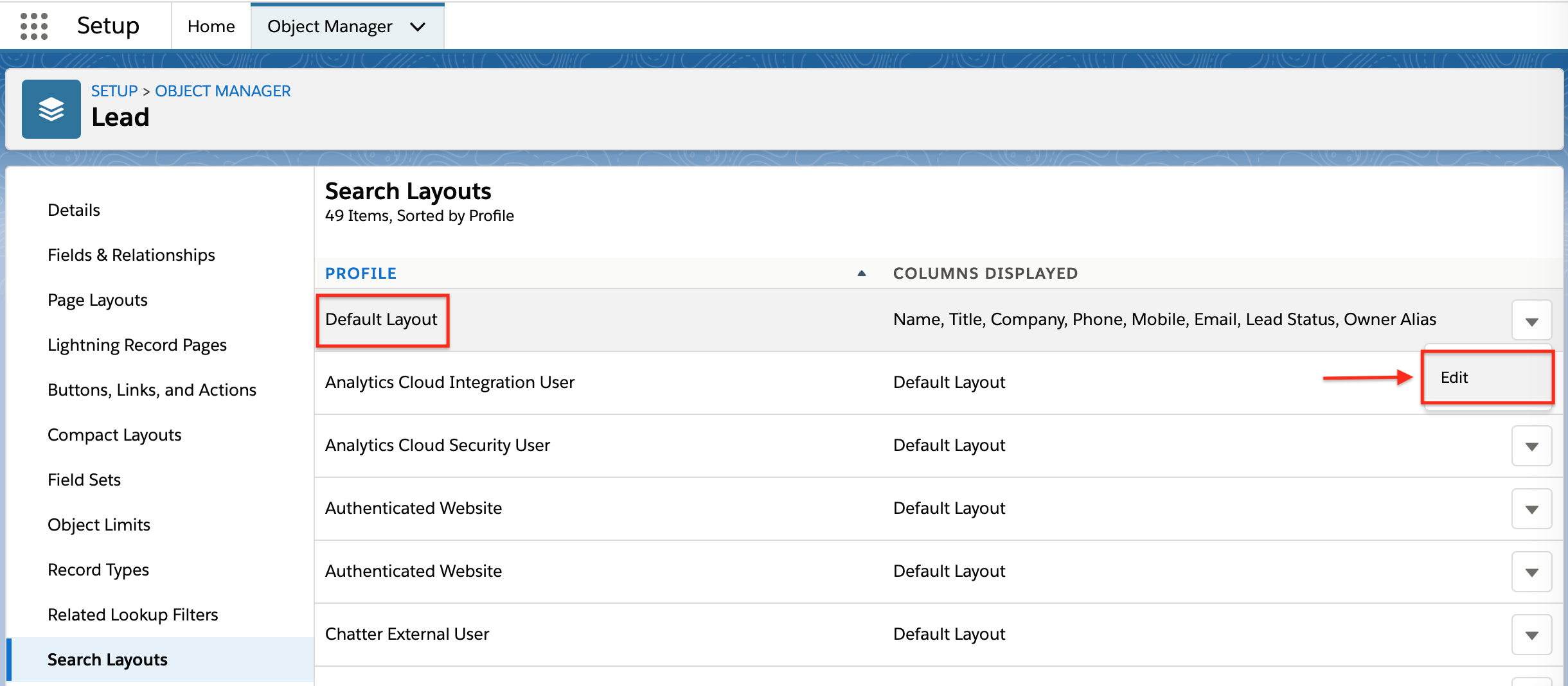Open the App Launcher dots icon
1568x686 pixels.
34,26
